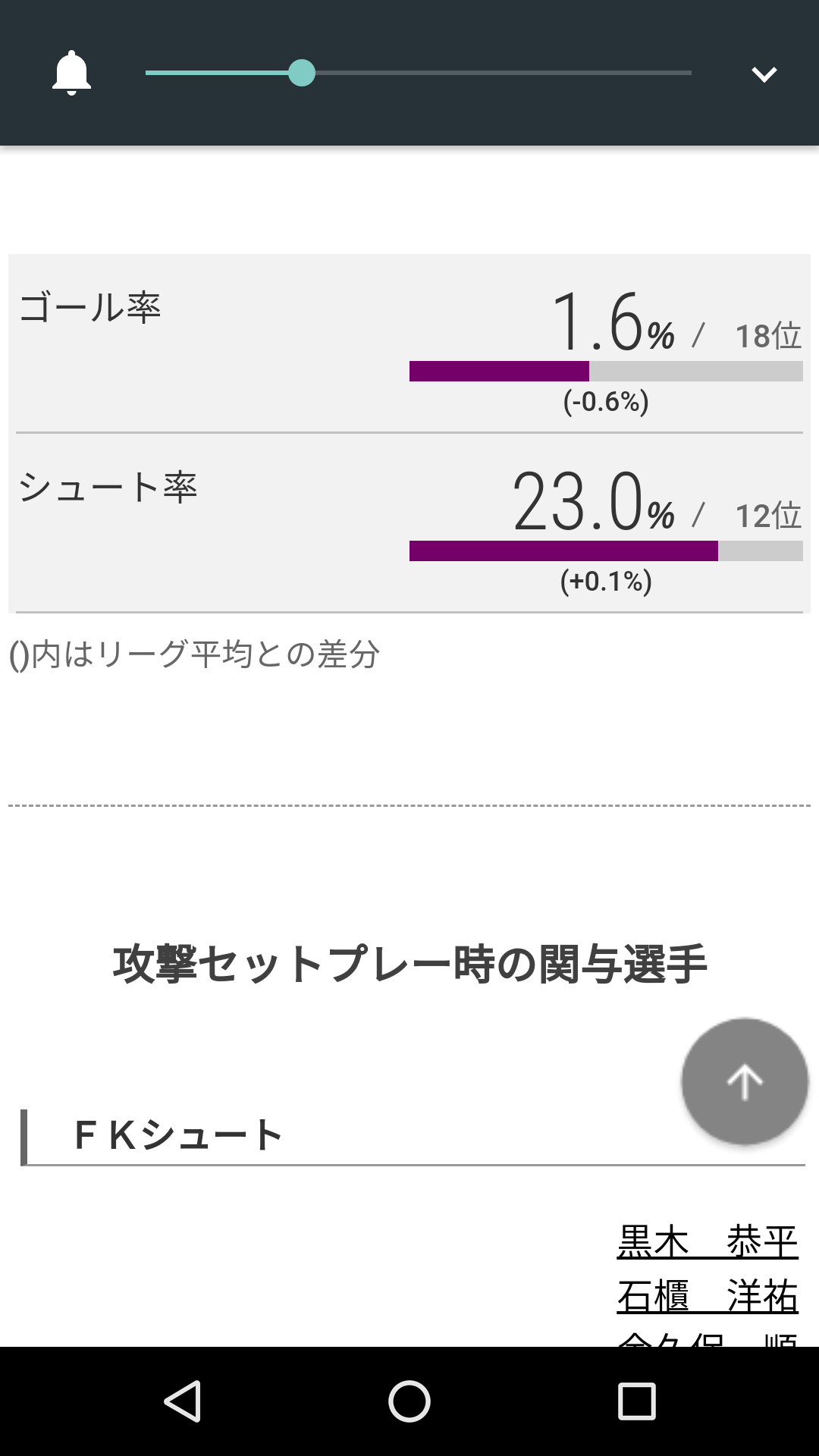The image size is (819, 1456).
Task: Open Android recent apps square icon
Action: pyautogui.click(x=636, y=1401)
